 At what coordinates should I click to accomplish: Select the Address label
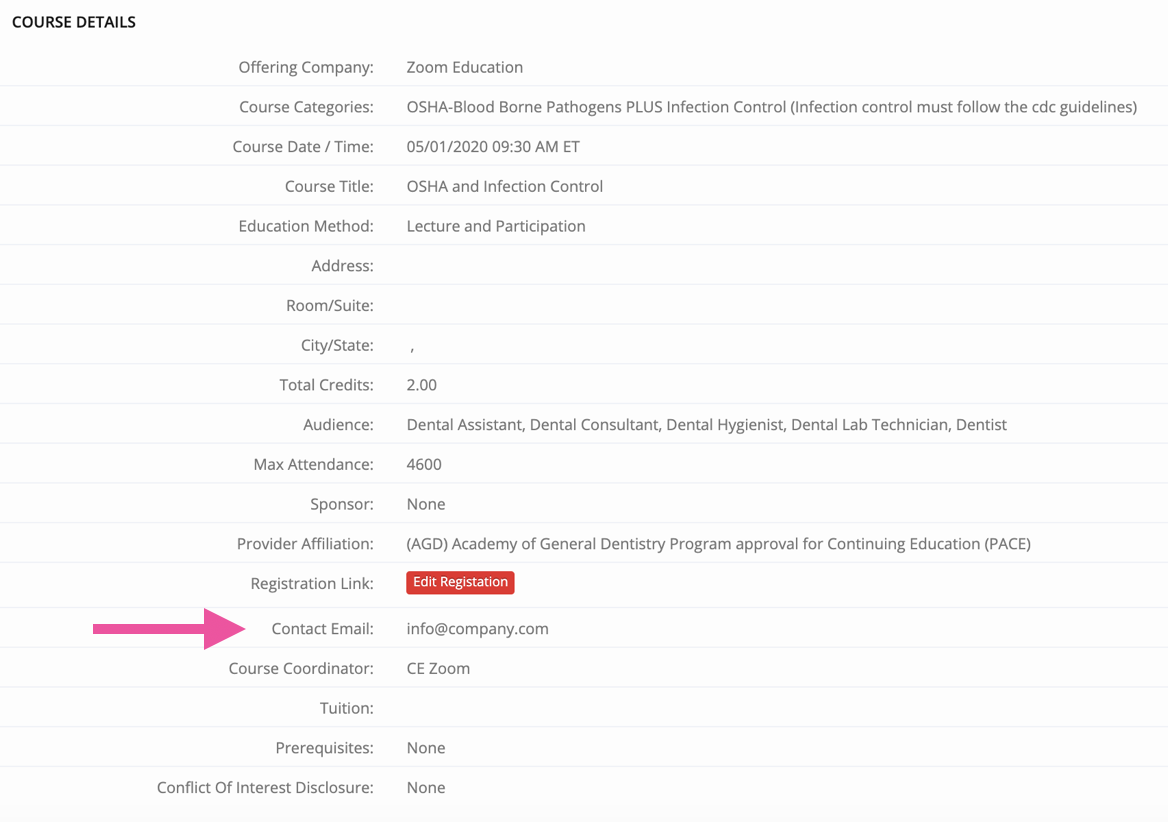point(343,266)
